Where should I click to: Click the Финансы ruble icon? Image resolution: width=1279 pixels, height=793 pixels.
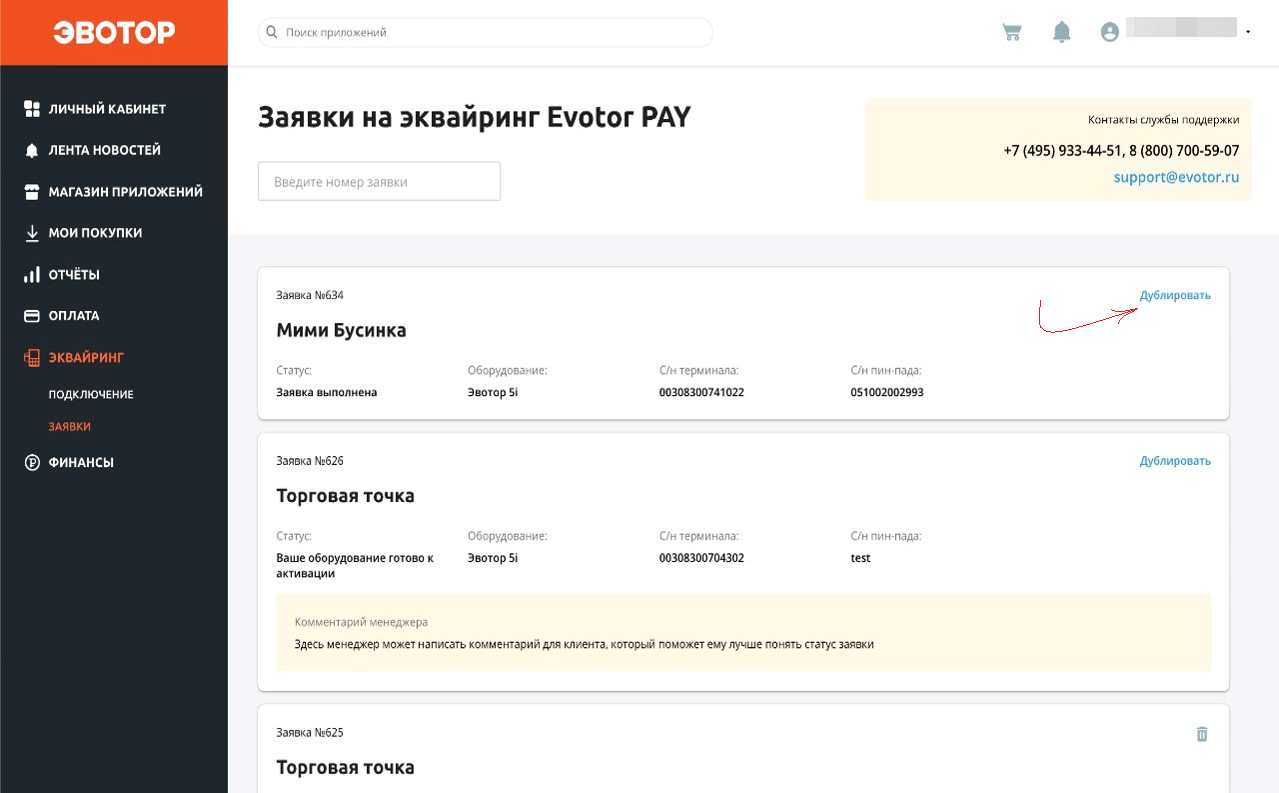(32, 462)
